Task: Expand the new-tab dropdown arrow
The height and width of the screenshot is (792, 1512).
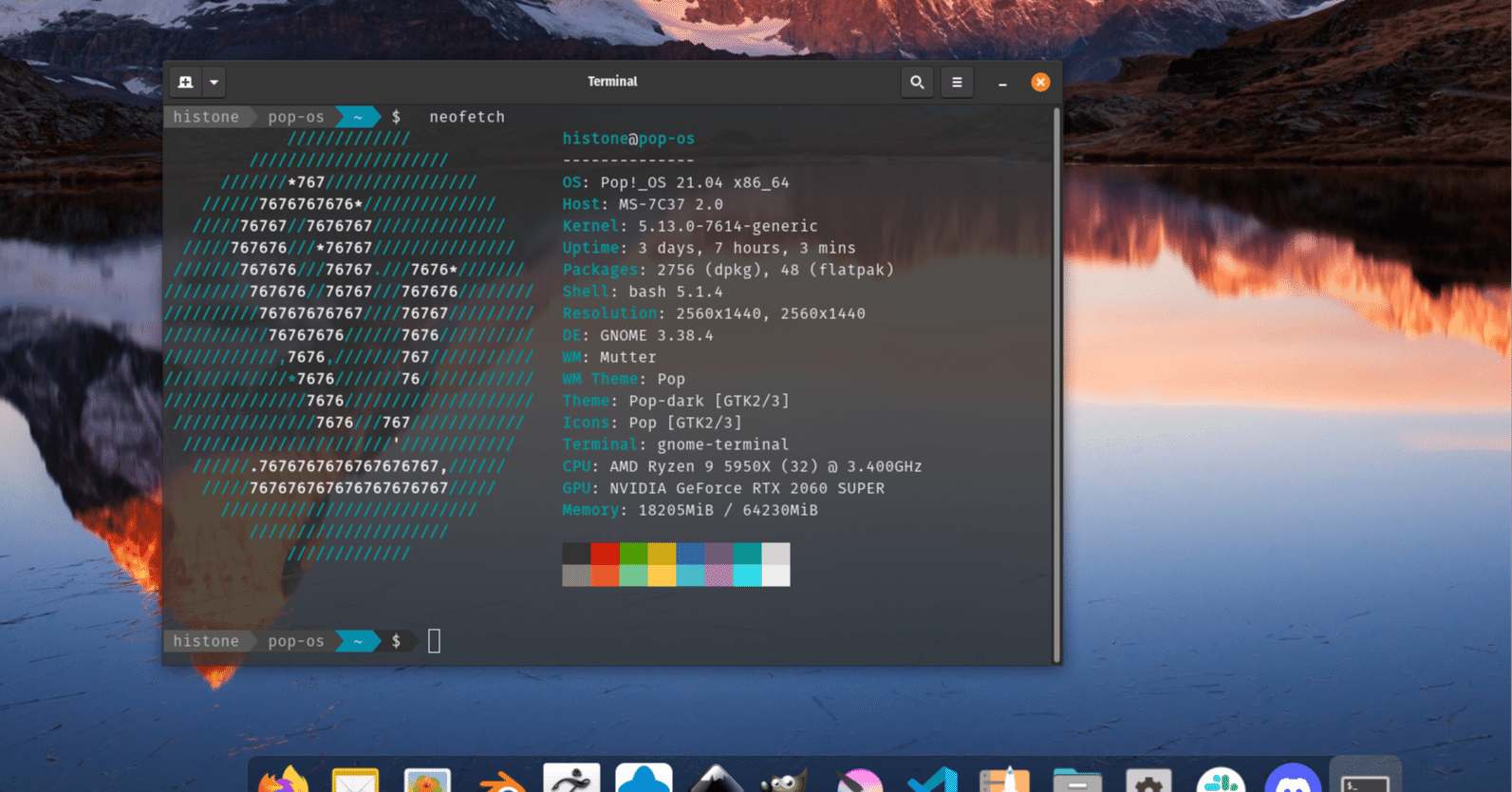Action: [x=215, y=83]
